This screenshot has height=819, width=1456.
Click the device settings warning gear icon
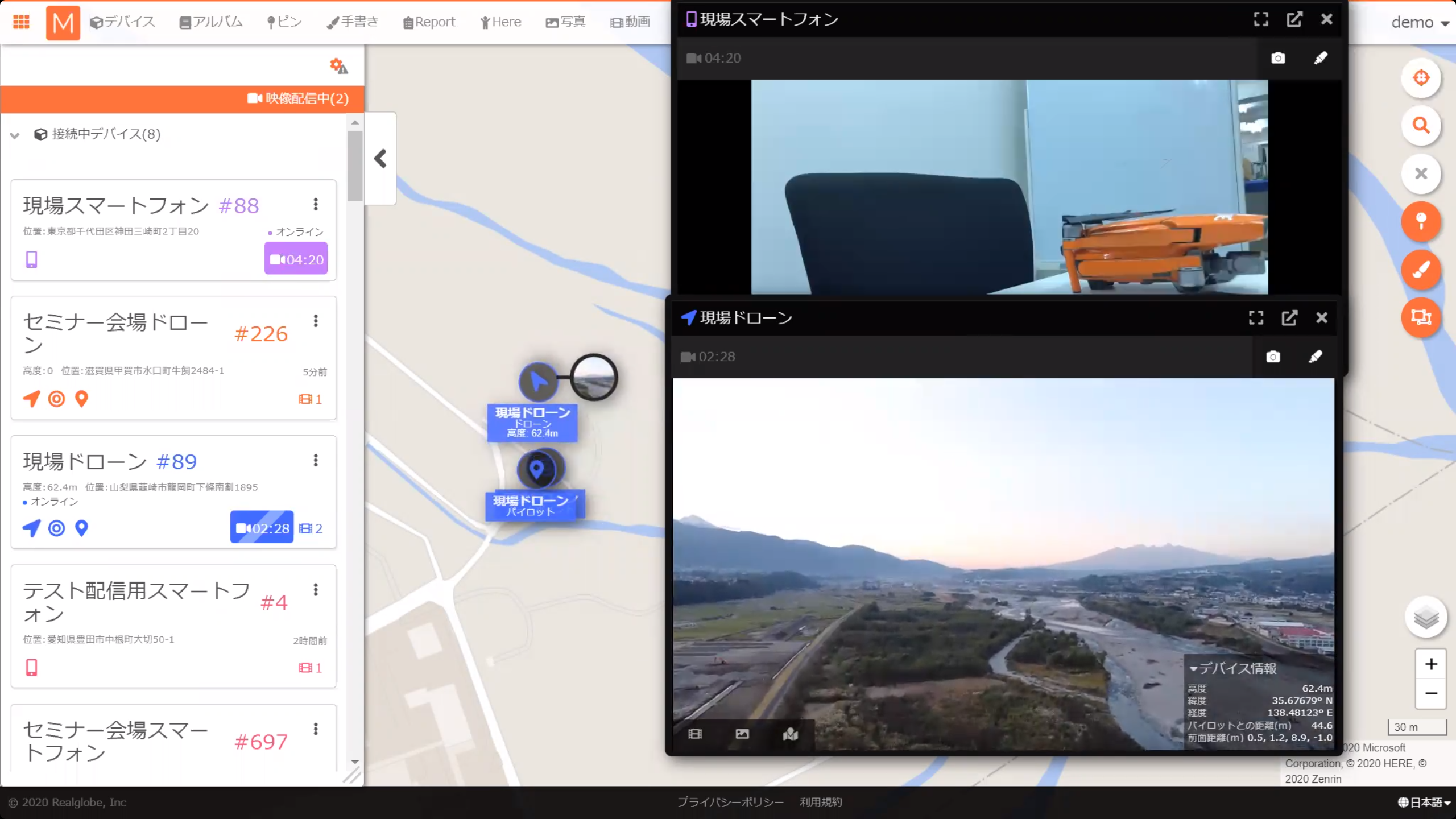point(338,66)
